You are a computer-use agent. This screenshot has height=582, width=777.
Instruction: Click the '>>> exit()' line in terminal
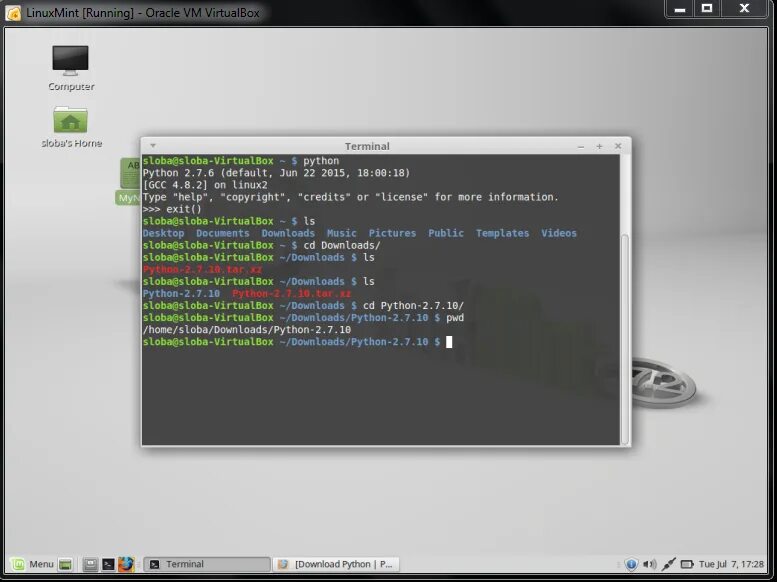tap(172, 209)
